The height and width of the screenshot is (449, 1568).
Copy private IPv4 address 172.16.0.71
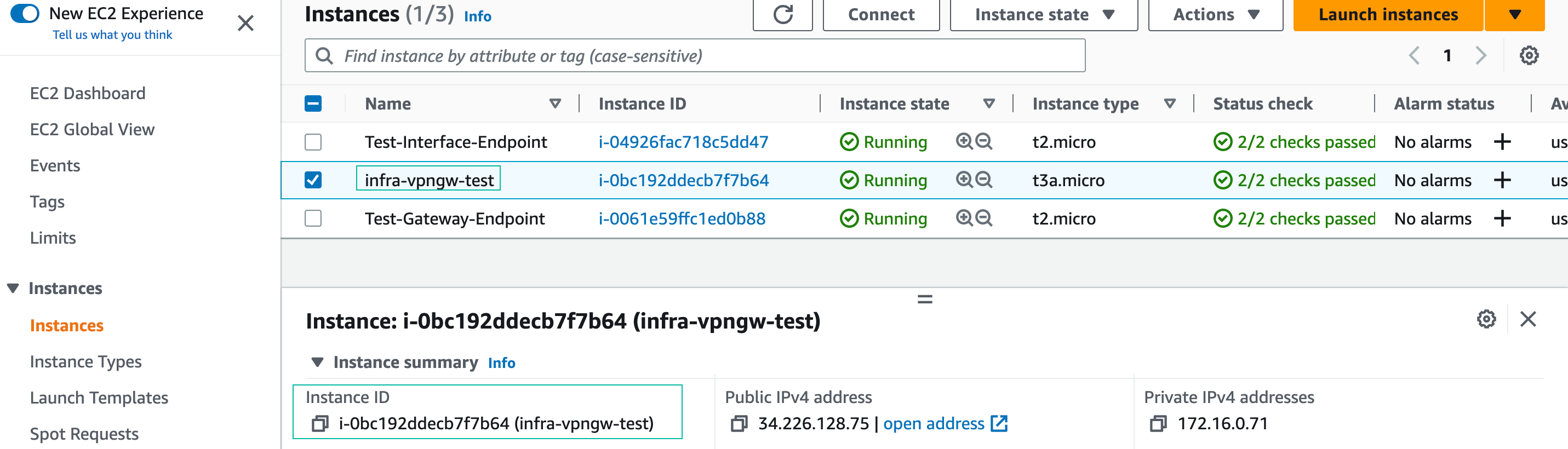click(1158, 423)
